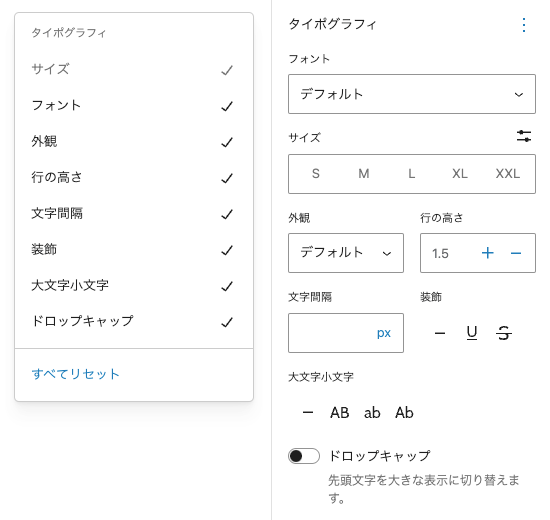Click the 大文字小文字 section label above AB

(321, 377)
